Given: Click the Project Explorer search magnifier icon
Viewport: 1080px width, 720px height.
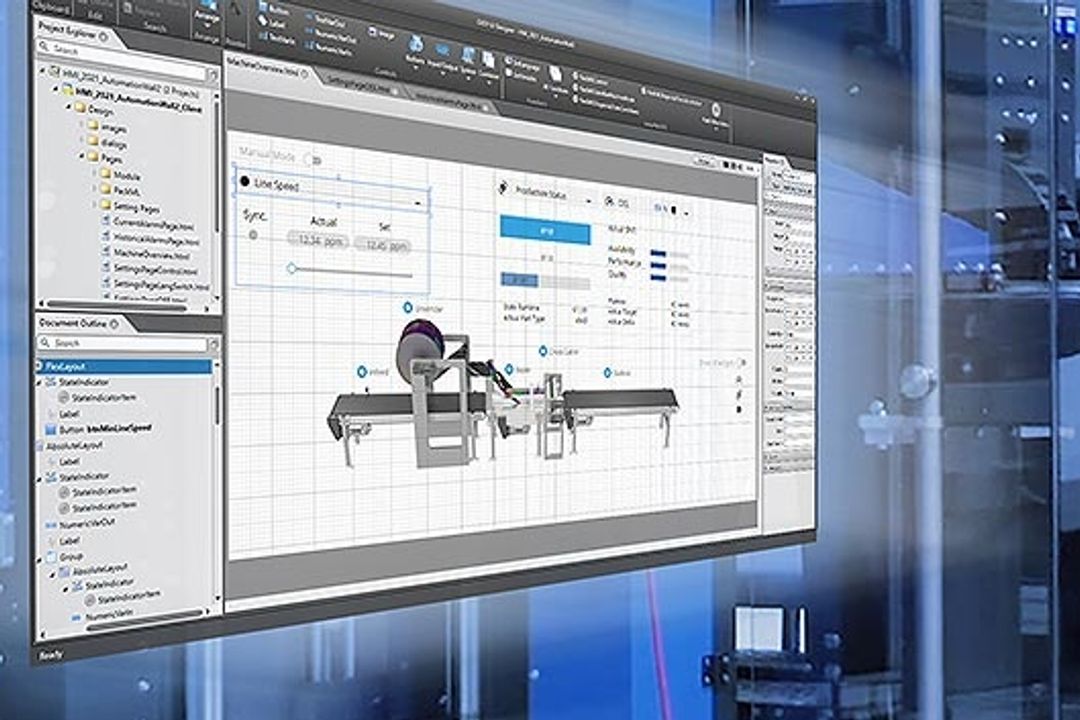Looking at the screenshot, I should [x=44, y=47].
